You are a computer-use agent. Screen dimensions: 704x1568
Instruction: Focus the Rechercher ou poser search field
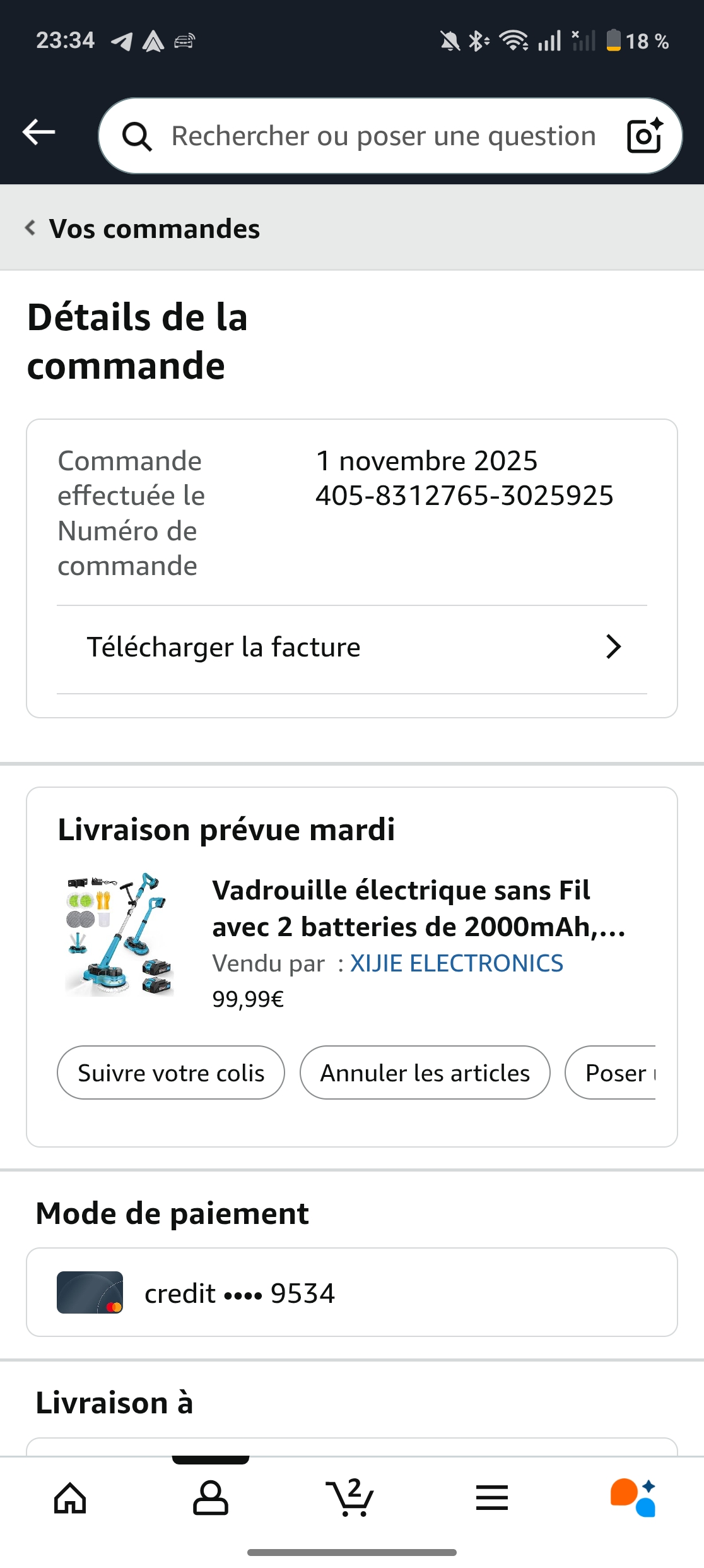(x=384, y=136)
